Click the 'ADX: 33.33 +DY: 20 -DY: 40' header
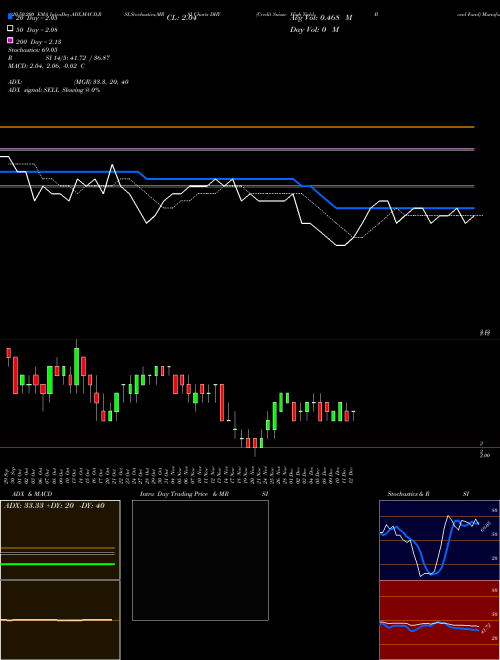The height and width of the screenshot is (660, 500). coord(54,506)
